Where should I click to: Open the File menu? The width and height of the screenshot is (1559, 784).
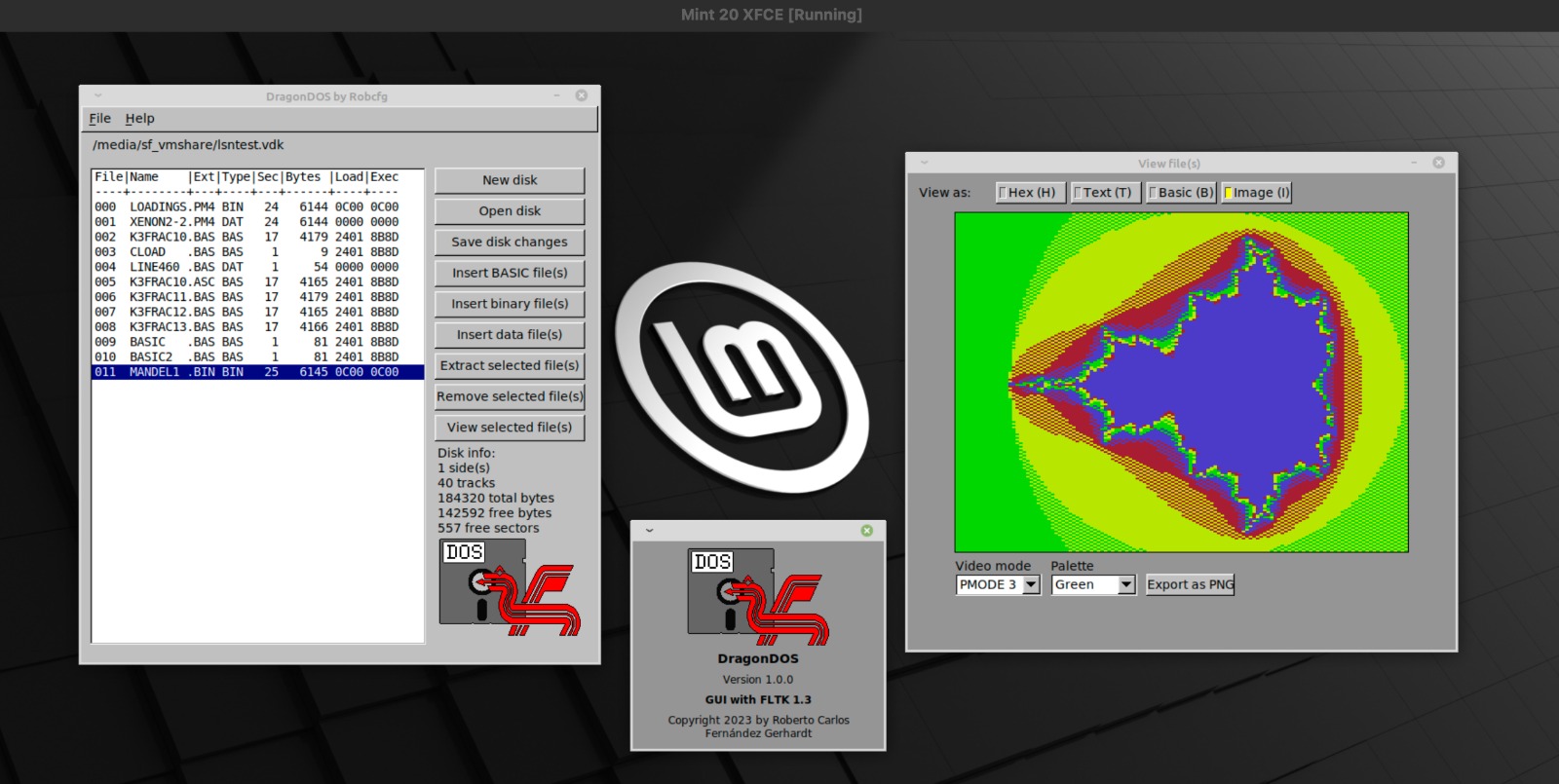tap(100, 118)
